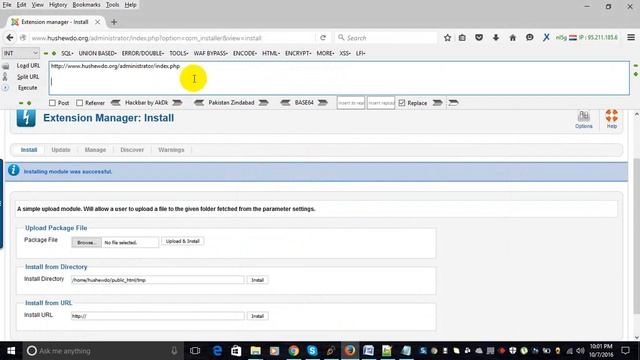The image size is (640, 360).
Task: Bookmark this page with the star icon
Action: click(447, 38)
